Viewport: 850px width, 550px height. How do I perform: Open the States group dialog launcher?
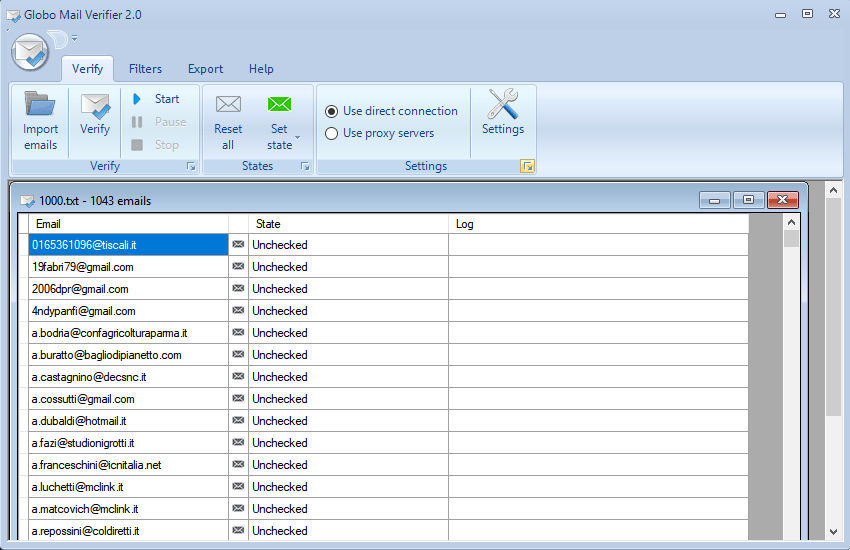[305, 166]
